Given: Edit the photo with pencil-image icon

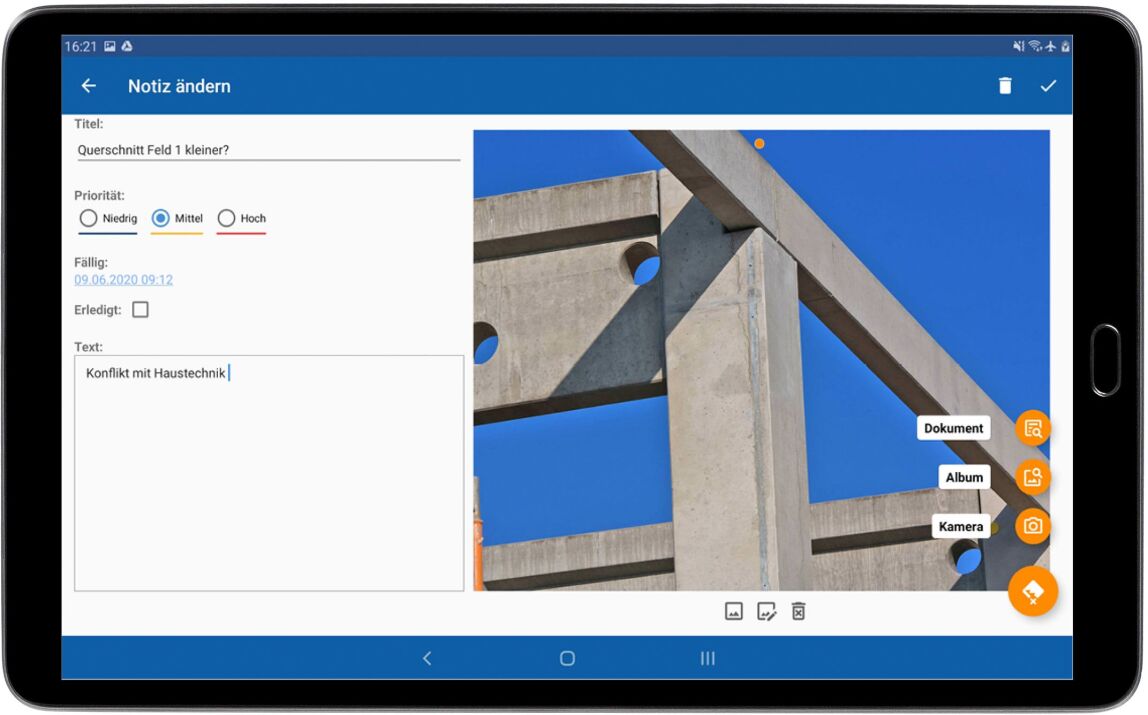Looking at the screenshot, I should [767, 611].
